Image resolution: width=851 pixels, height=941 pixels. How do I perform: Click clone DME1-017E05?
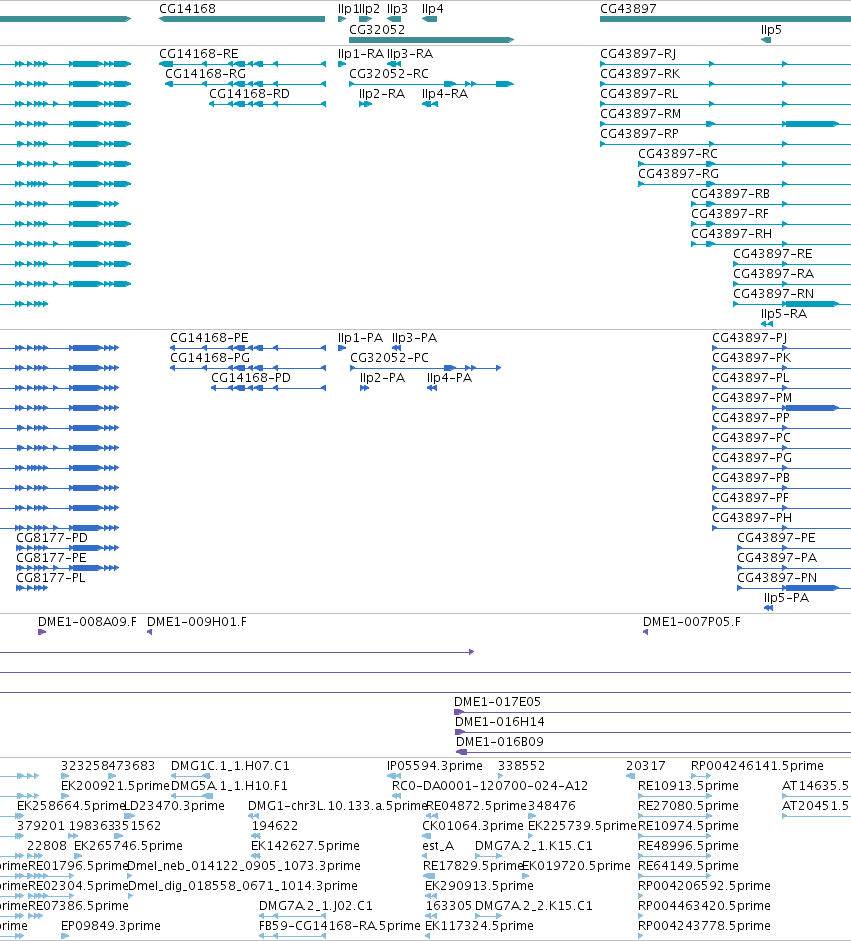(x=652, y=712)
